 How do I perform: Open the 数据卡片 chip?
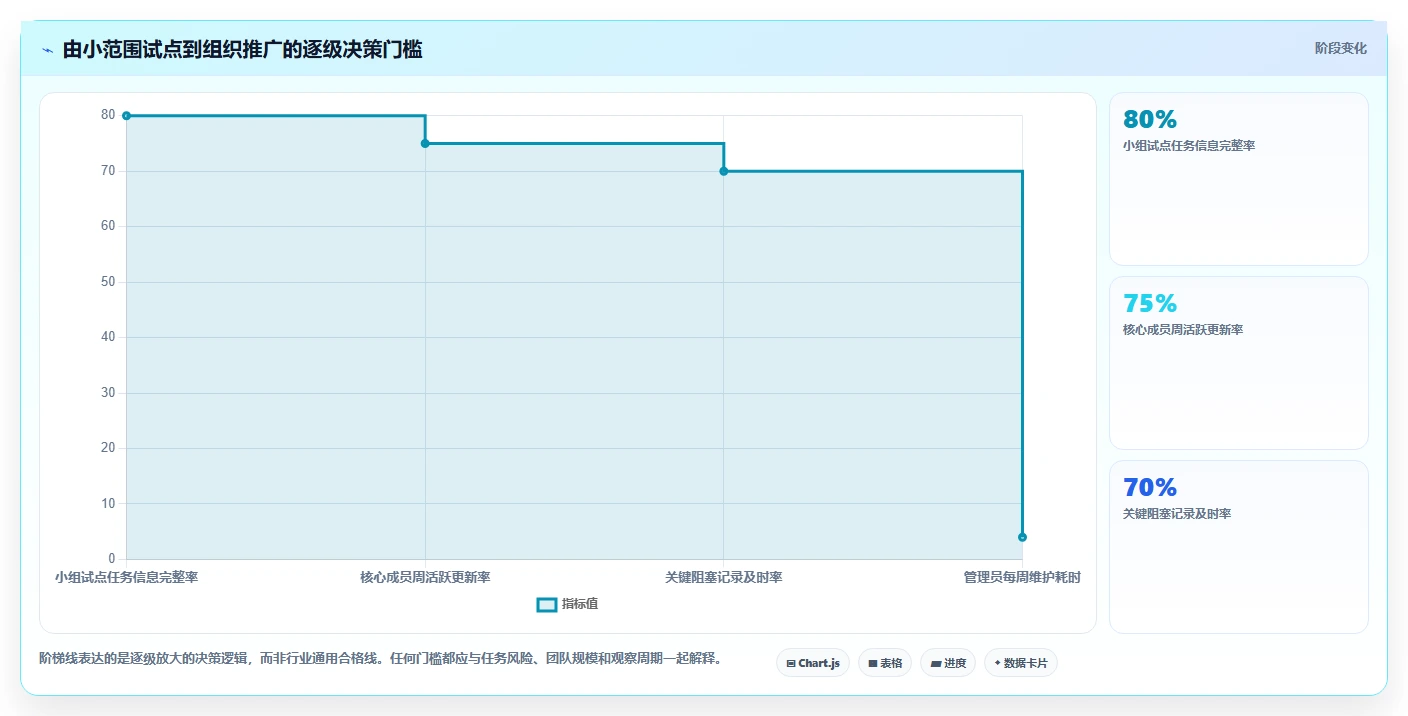(x=1021, y=663)
